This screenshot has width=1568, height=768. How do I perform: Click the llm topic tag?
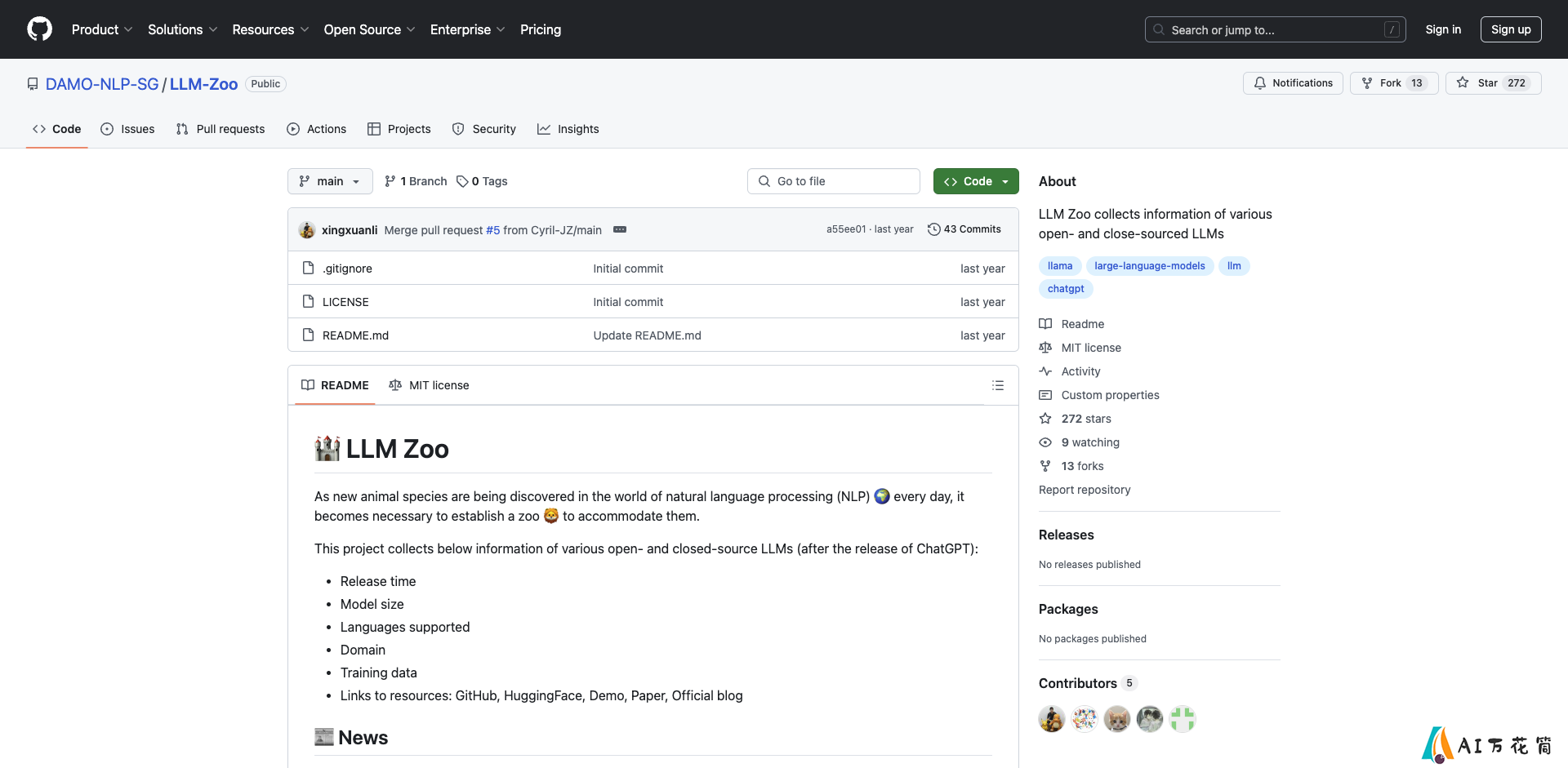[x=1234, y=266]
